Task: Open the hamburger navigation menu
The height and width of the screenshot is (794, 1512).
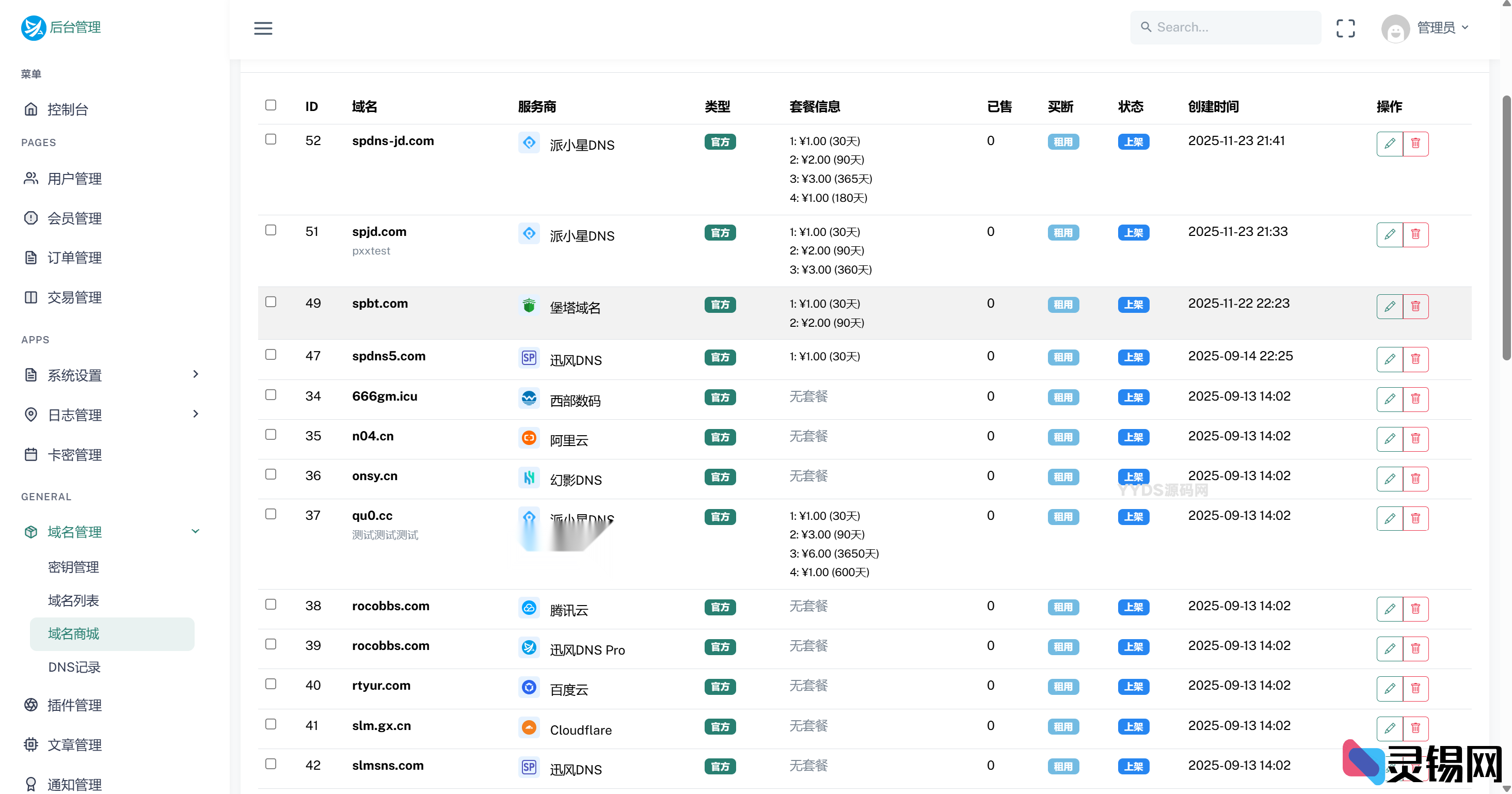Action: click(262, 27)
